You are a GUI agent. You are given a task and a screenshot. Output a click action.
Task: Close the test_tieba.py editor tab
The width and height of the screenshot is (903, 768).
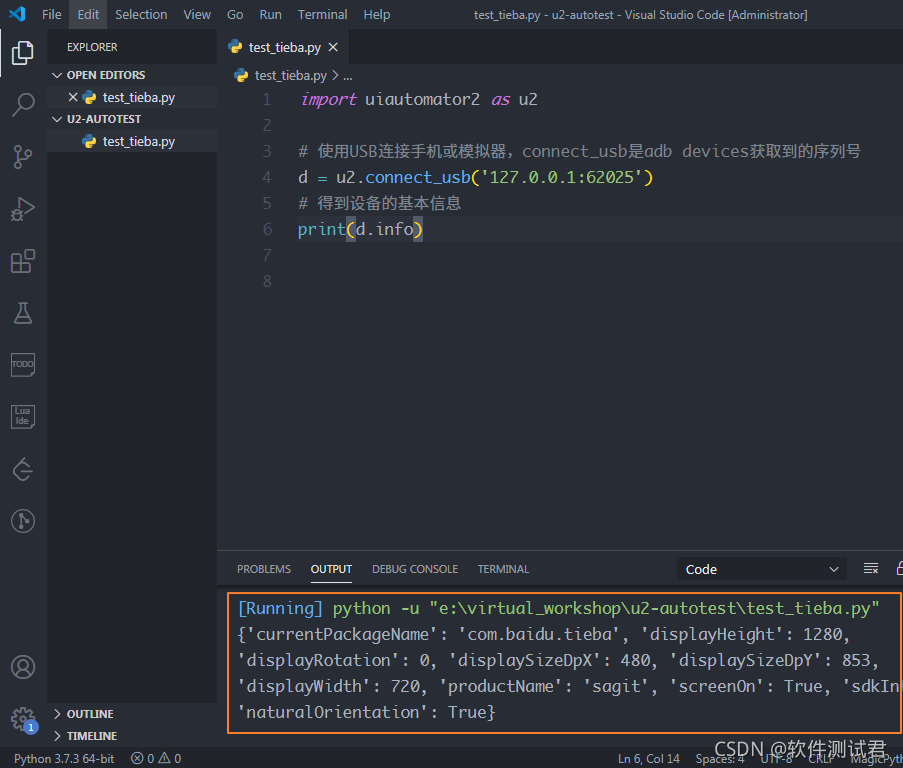333,47
